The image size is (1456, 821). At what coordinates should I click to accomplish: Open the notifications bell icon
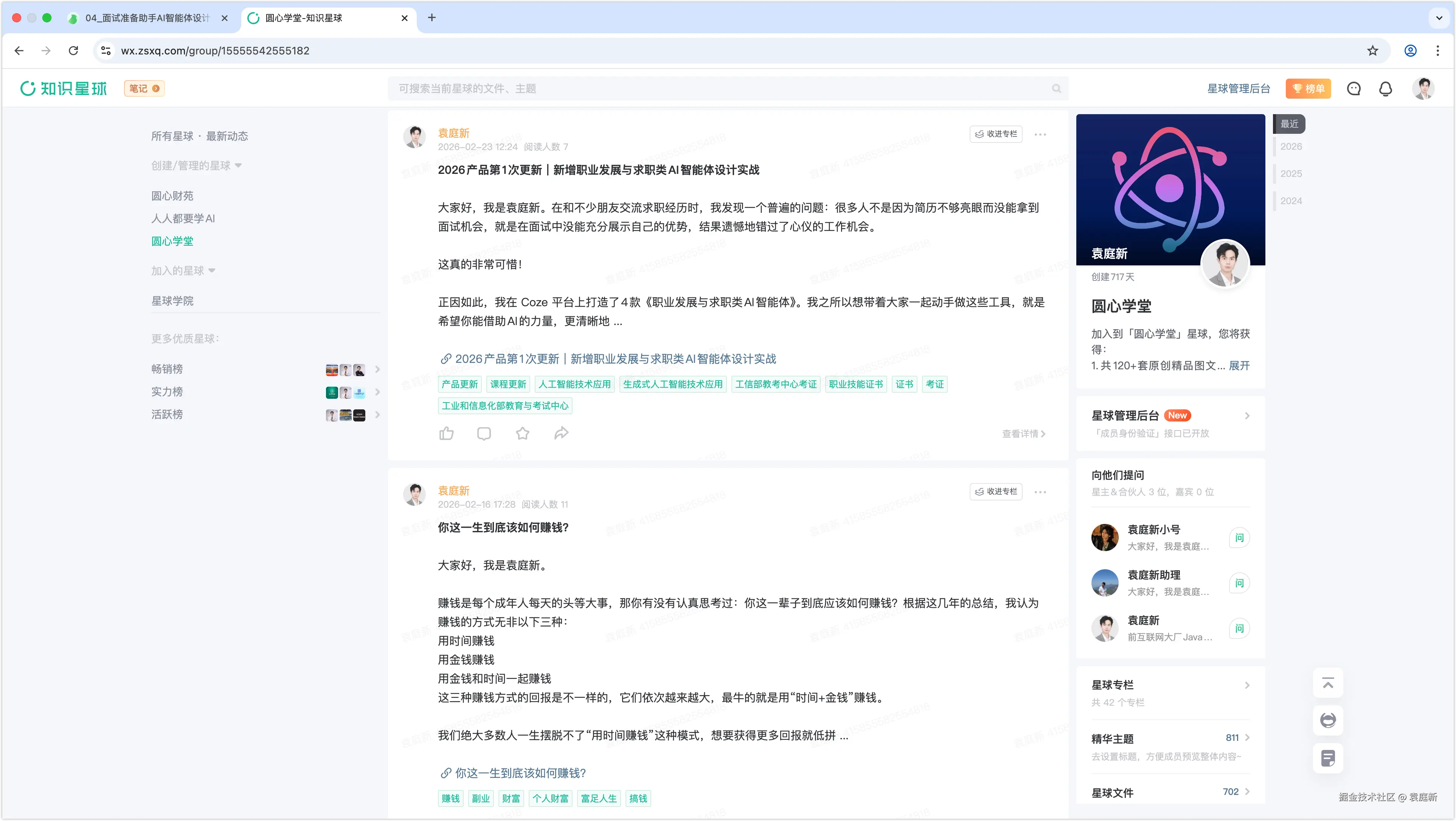1385,89
